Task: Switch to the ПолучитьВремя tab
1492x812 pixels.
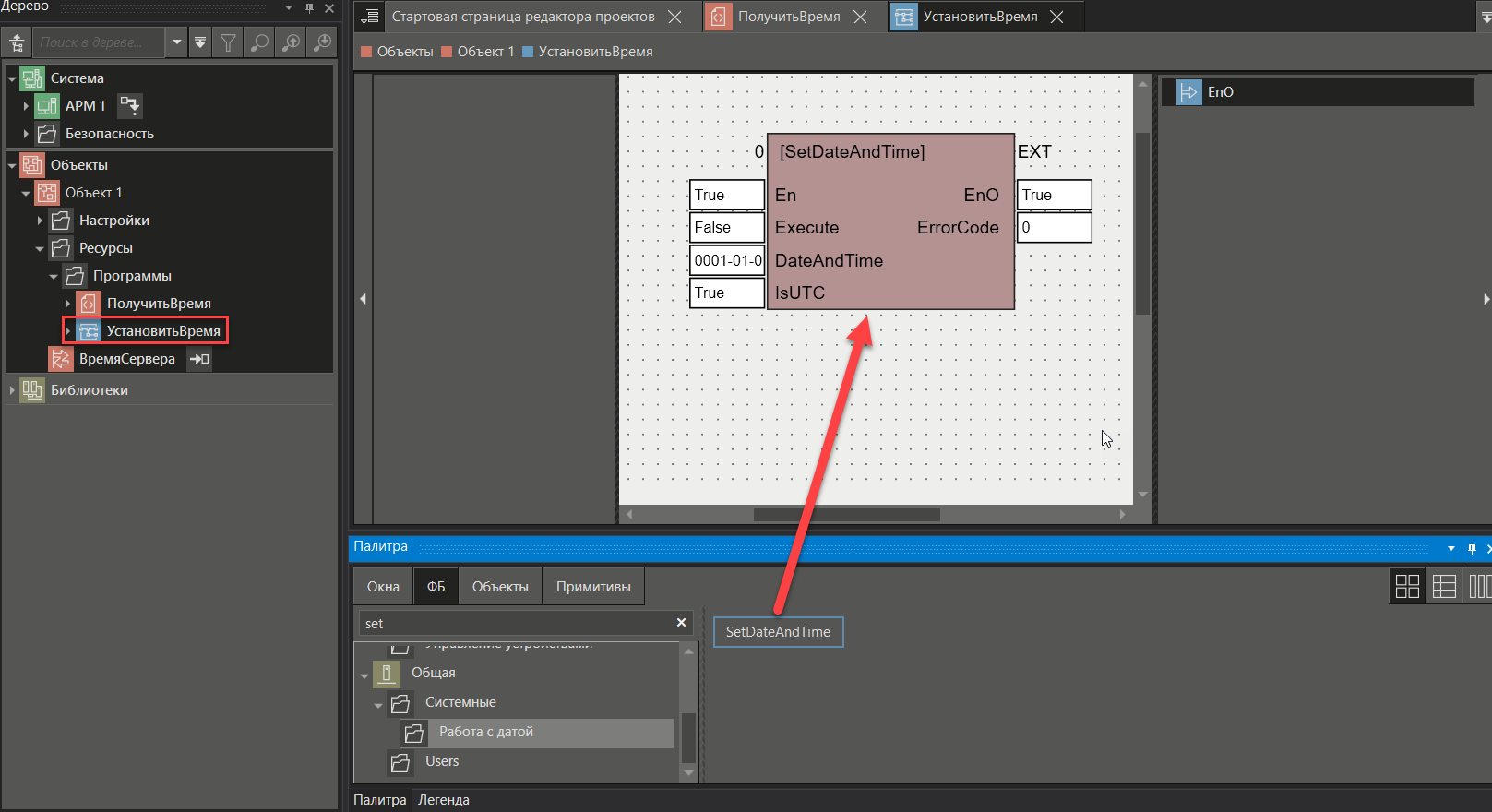Action: pos(788,17)
